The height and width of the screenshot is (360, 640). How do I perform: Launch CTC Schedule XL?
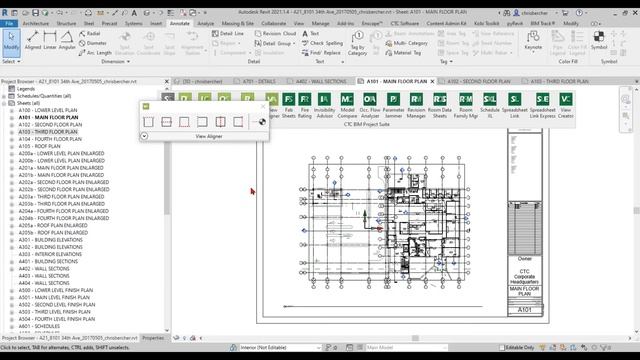[490, 106]
